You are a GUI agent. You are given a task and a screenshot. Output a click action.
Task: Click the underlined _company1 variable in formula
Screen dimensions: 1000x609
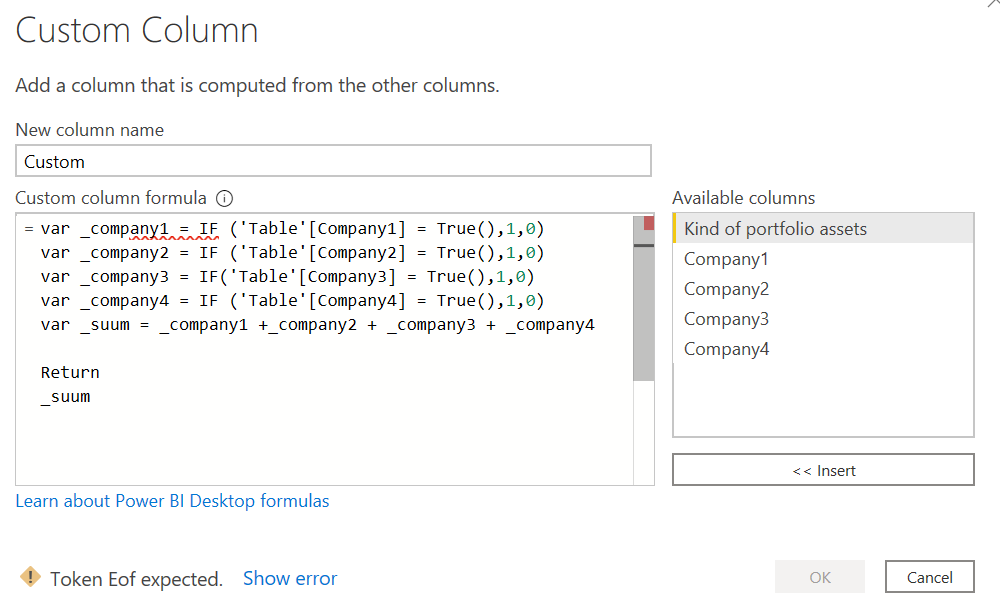click(x=124, y=229)
